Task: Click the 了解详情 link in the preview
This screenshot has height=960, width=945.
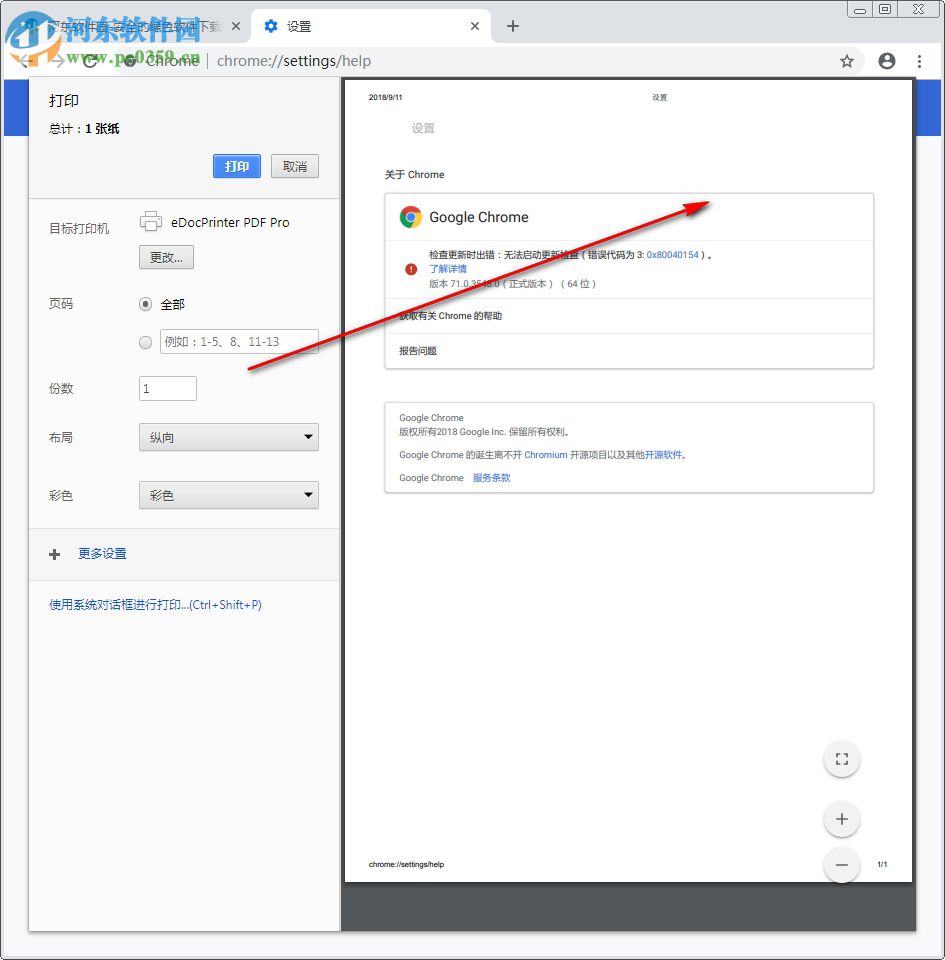Action: pos(447,269)
